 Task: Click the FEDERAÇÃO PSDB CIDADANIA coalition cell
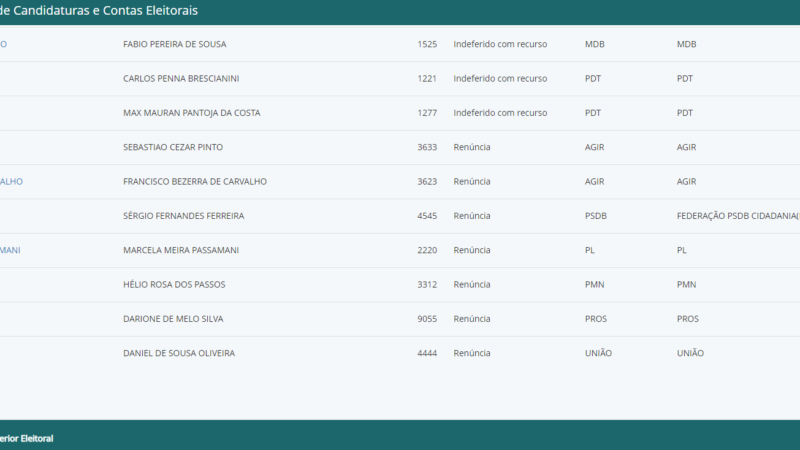737,216
